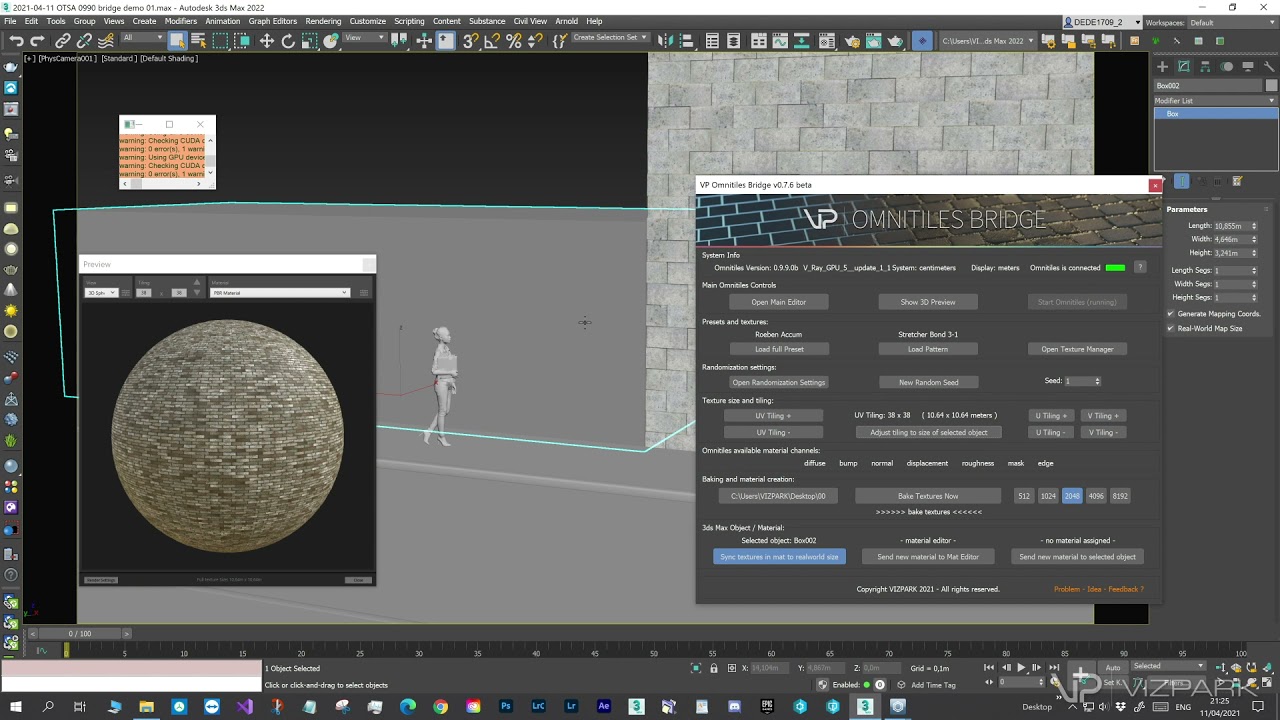
Task: Click the Load Full Preset button
Action: (x=780, y=349)
